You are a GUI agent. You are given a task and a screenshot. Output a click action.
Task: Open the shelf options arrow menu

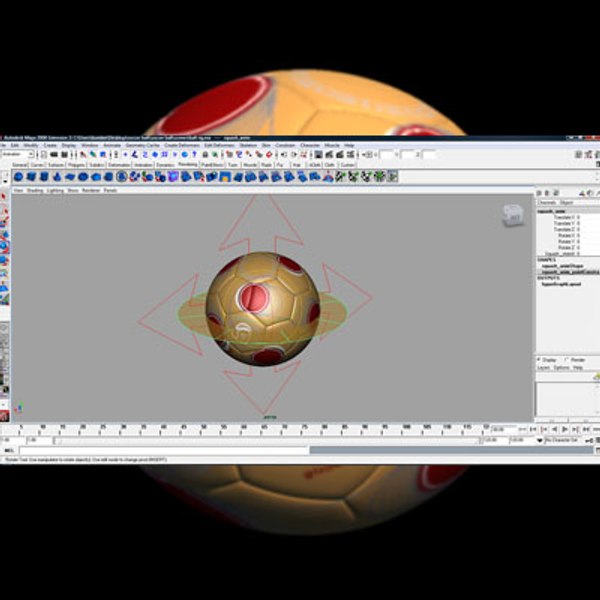(5, 181)
